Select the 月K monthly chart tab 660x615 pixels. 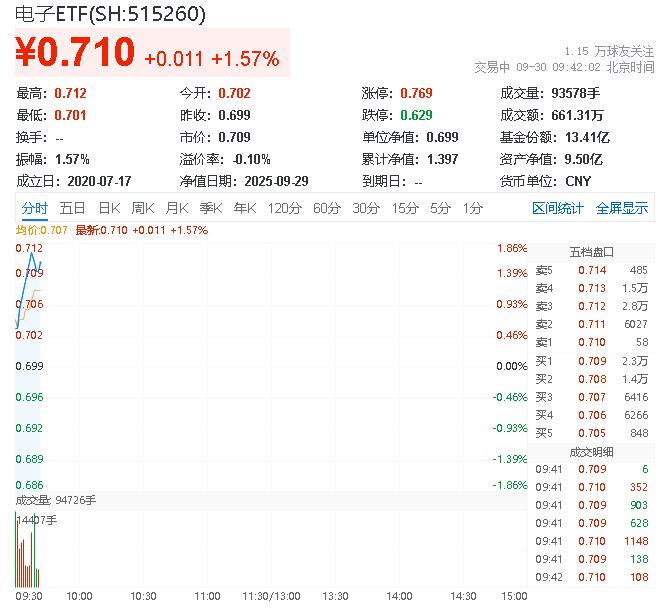click(177, 208)
